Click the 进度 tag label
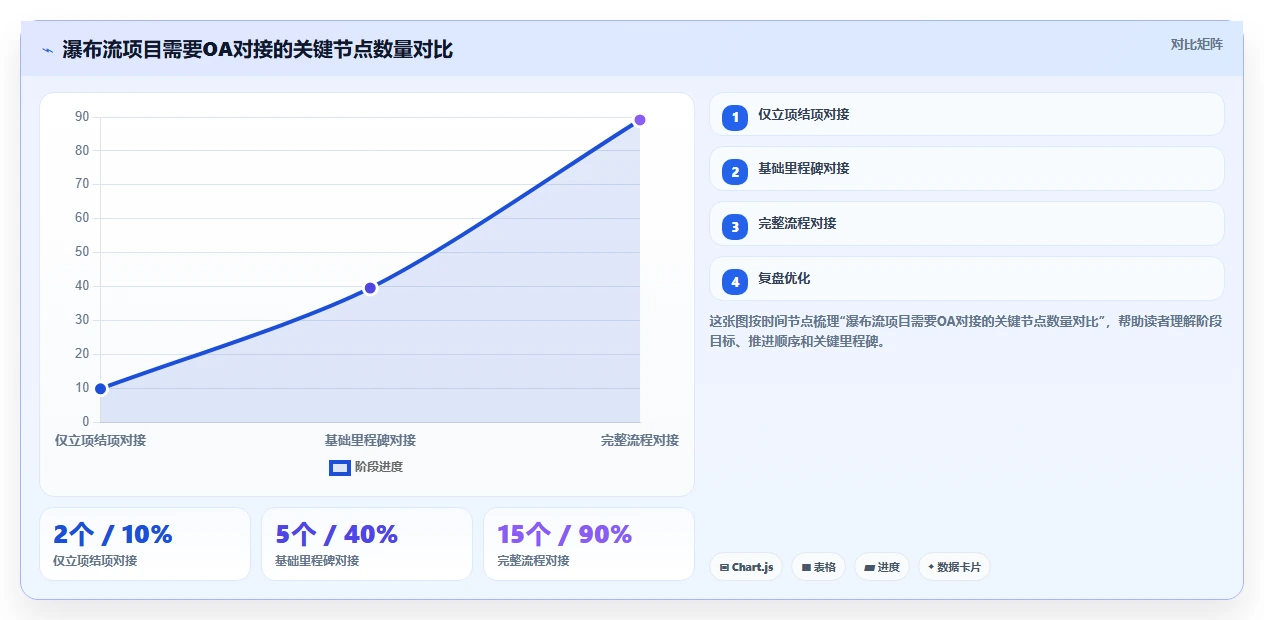 click(889, 567)
